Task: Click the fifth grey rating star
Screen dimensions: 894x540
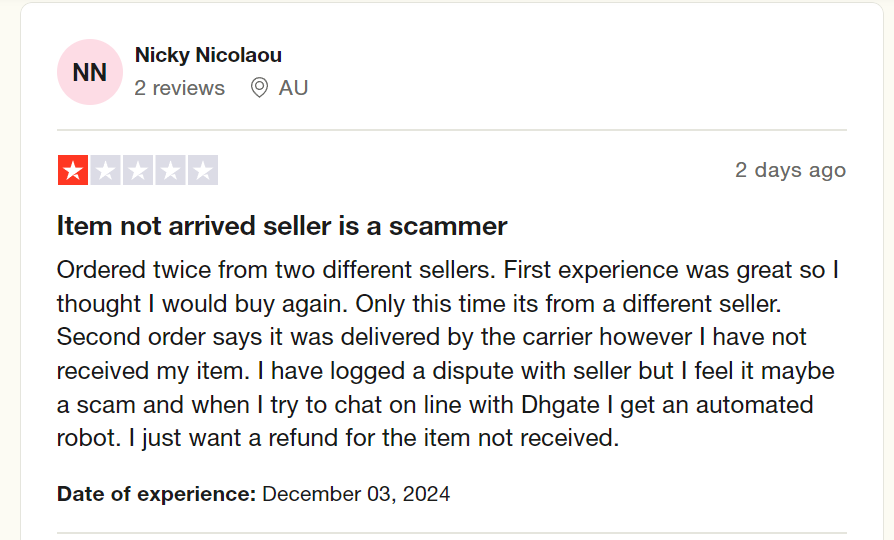Action: click(203, 171)
